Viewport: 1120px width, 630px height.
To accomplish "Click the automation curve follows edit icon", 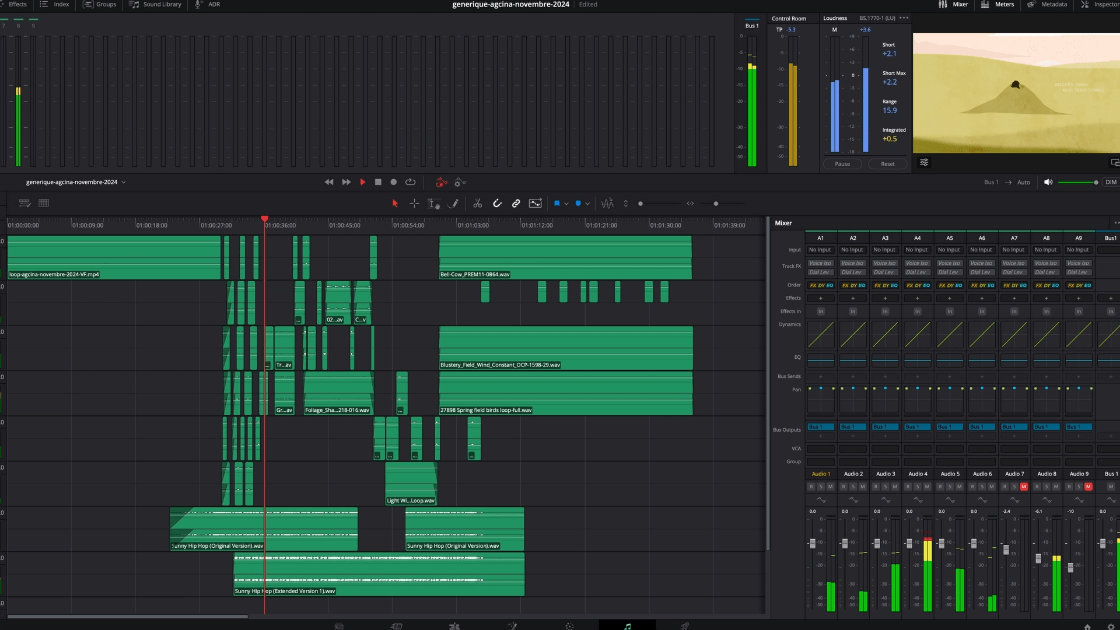I will tap(535, 204).
